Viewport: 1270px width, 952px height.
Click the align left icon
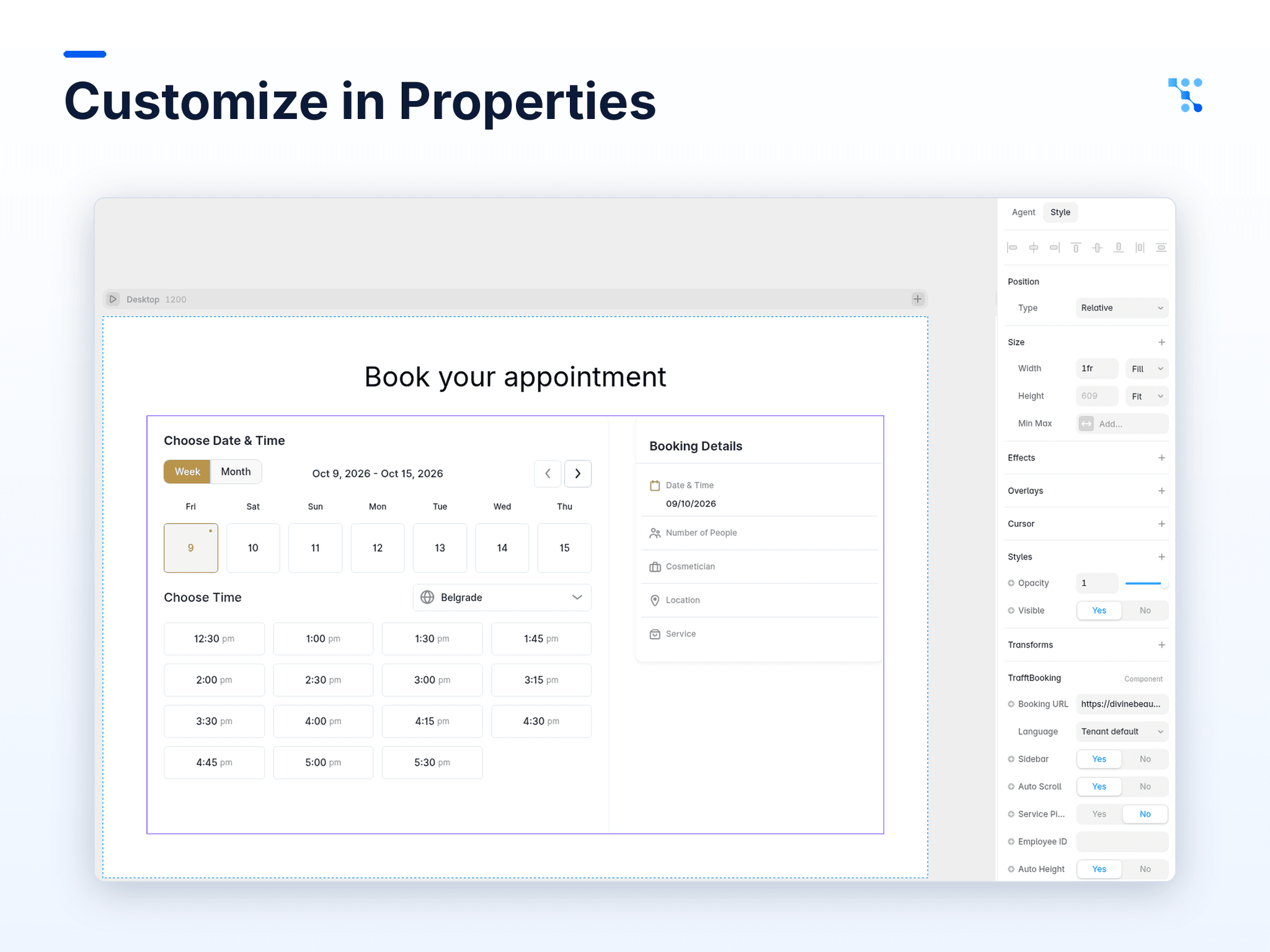tap(1012, 248)
